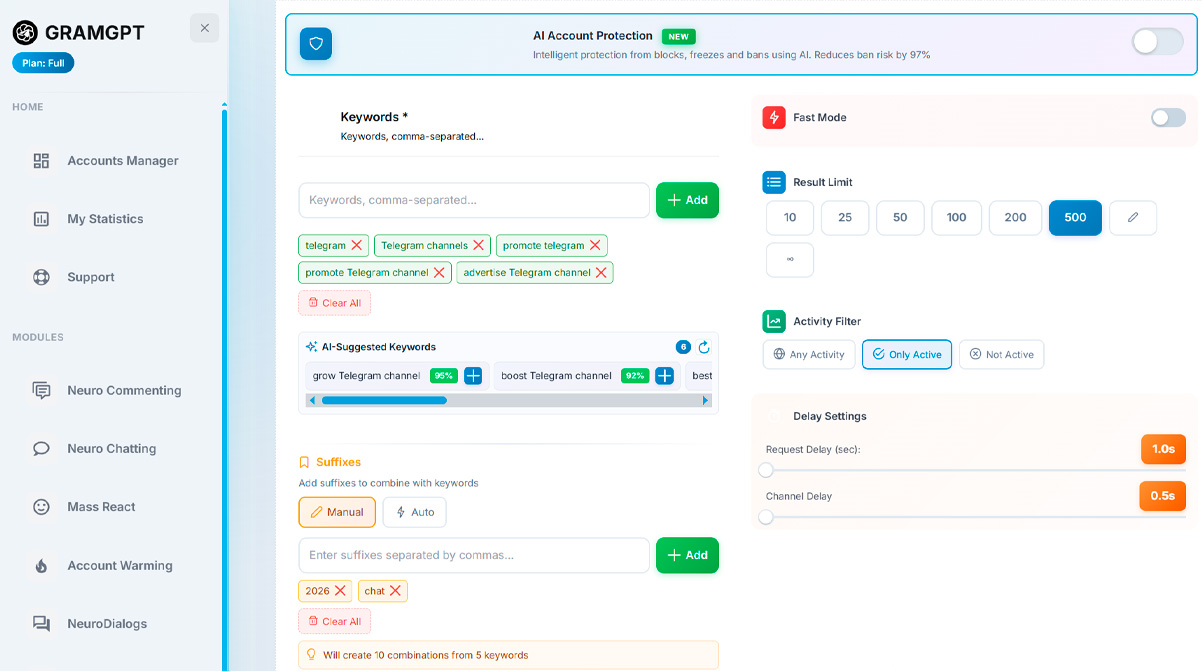Add suggested keyword 'grow Telegram channel'

473,376
